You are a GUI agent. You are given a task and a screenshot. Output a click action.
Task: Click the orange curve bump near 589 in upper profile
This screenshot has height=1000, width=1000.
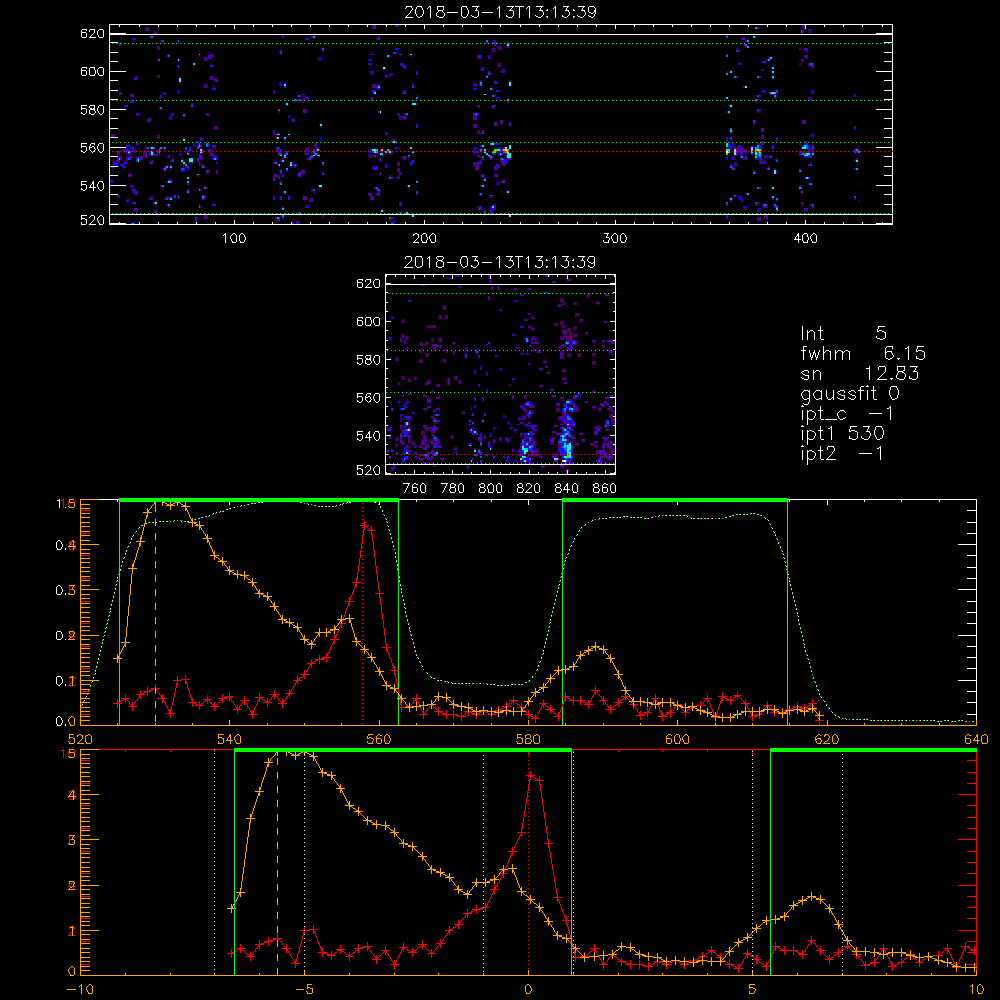(596, 647)
